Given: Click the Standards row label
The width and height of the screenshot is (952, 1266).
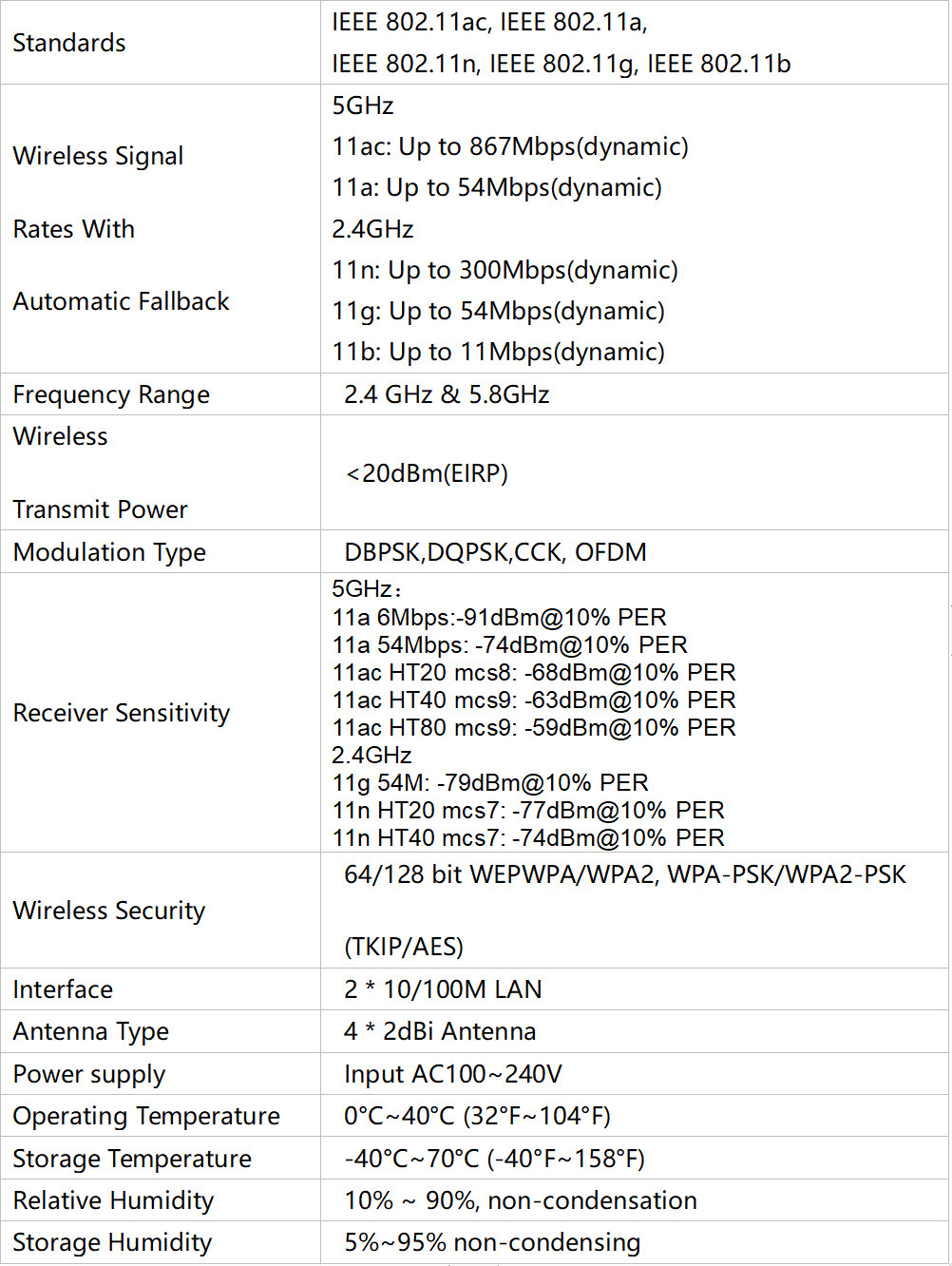Looking at the screenshot, I should point(69,43).
